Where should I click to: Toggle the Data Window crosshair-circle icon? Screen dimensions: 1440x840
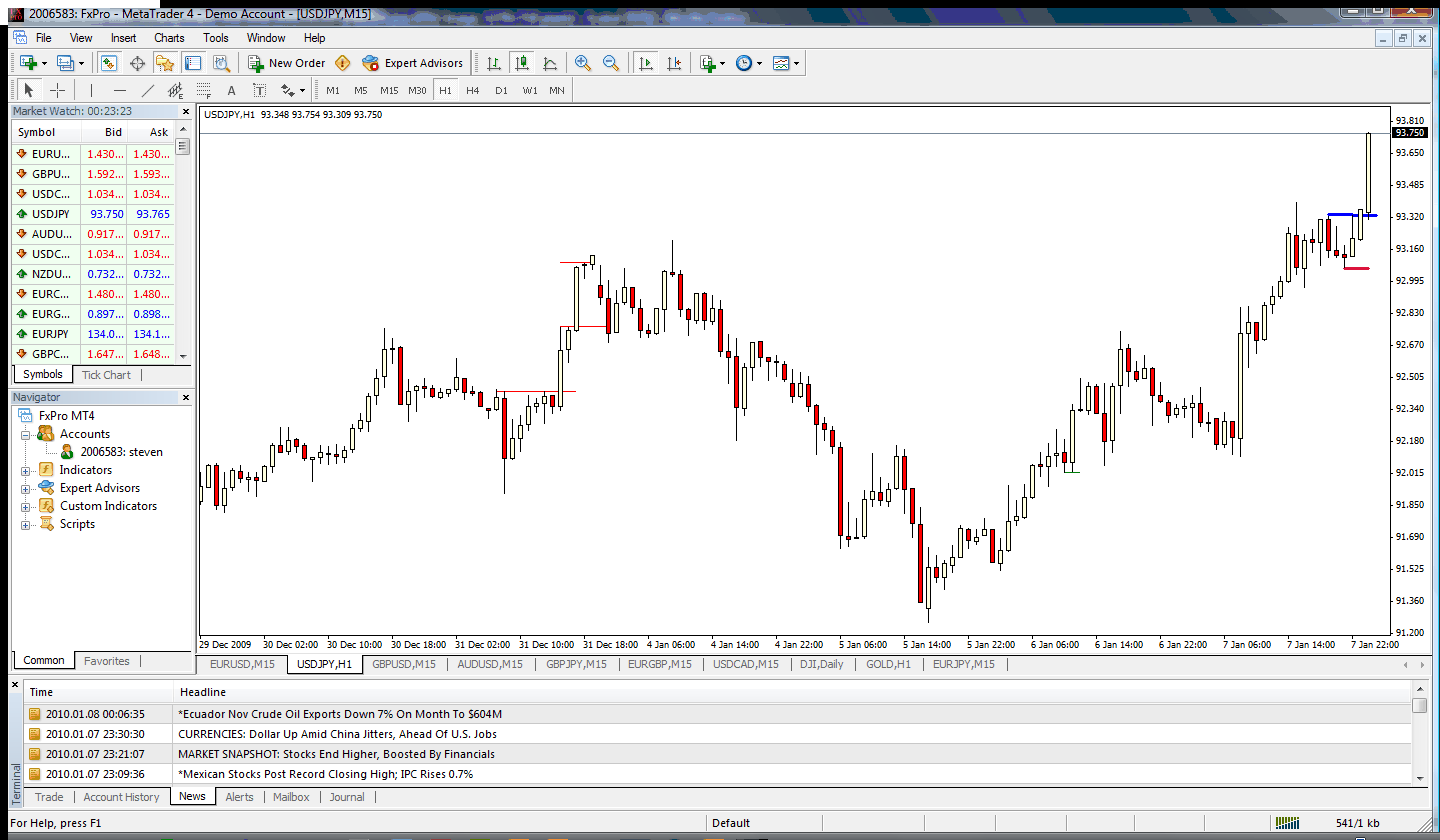(138, 63)
